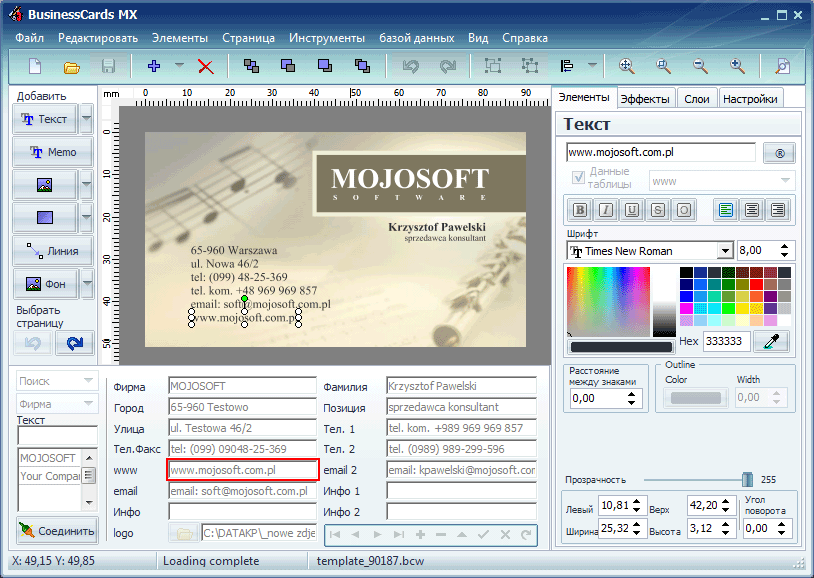This screenshot has height=578, width=814.
Task: Expand the dropdown next to the image button
Action: (x=86, y=185)
